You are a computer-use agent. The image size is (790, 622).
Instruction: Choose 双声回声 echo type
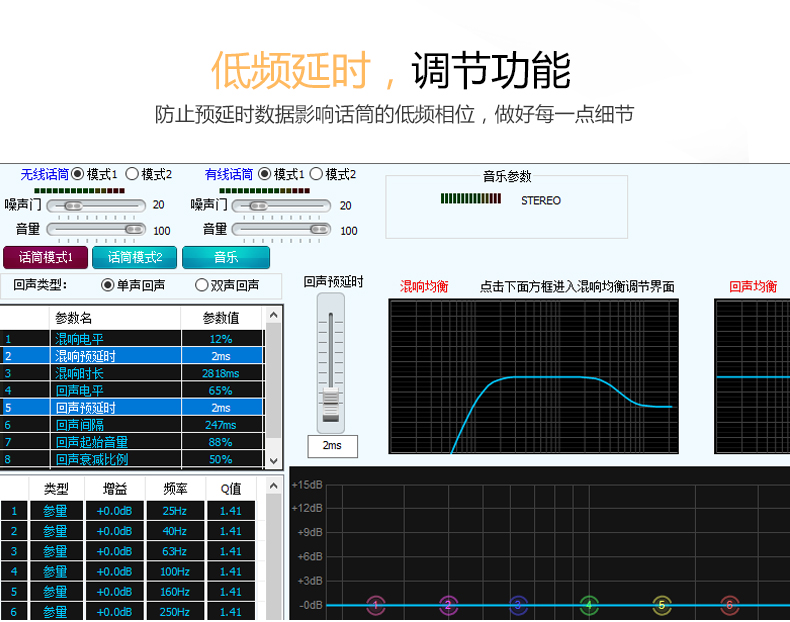(x=202, y=285)
